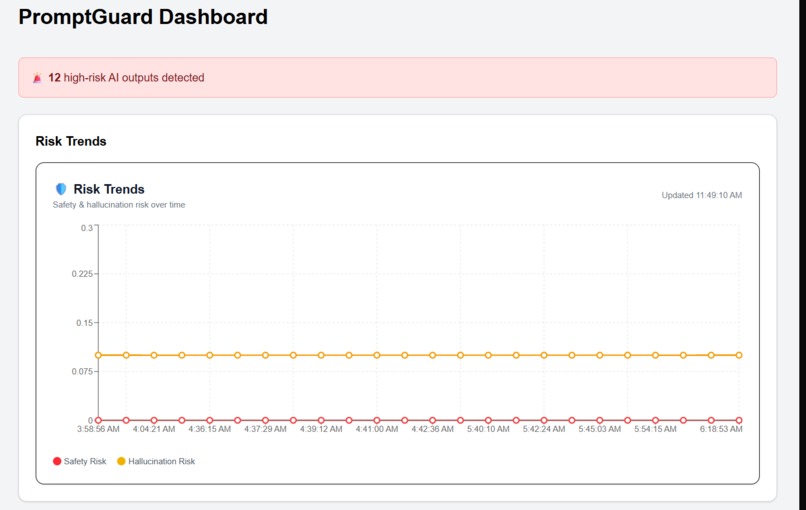Screen dimensions: 806x510
Task: Click the 4:41:00 AM x-axis label
Action: coord(377,429)
